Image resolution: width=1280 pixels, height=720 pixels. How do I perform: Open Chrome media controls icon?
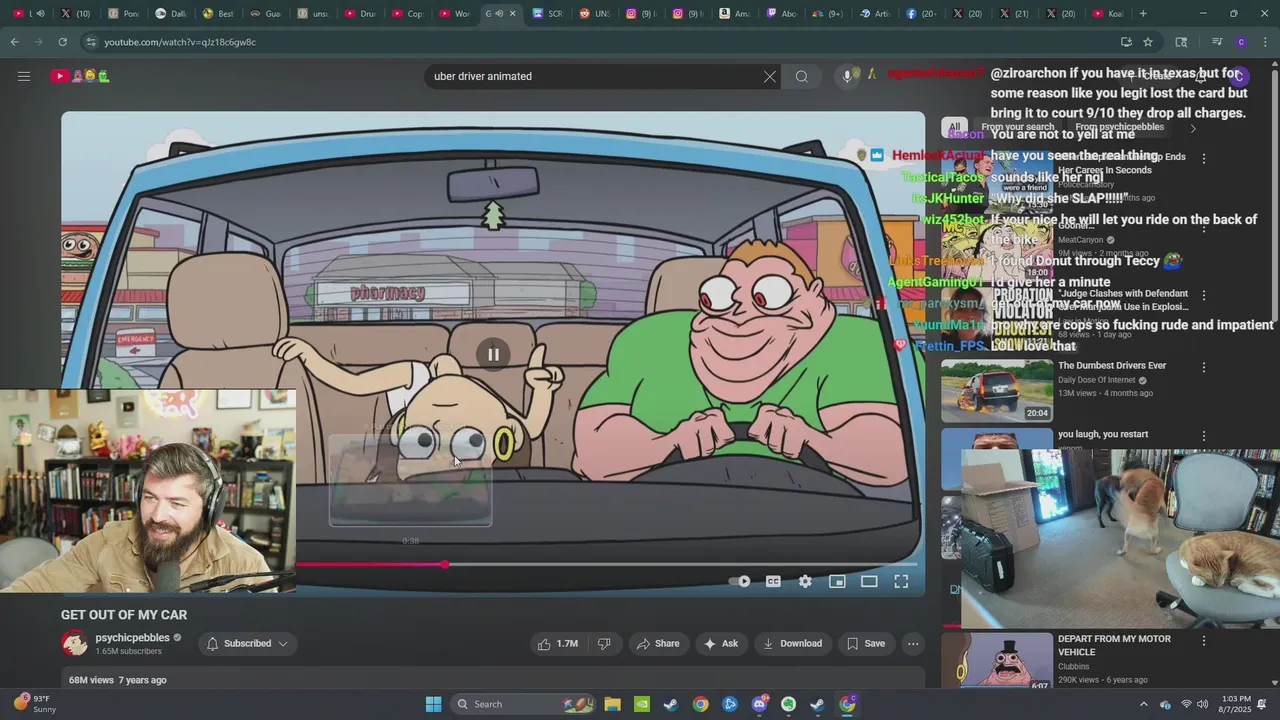point(1217,42)
